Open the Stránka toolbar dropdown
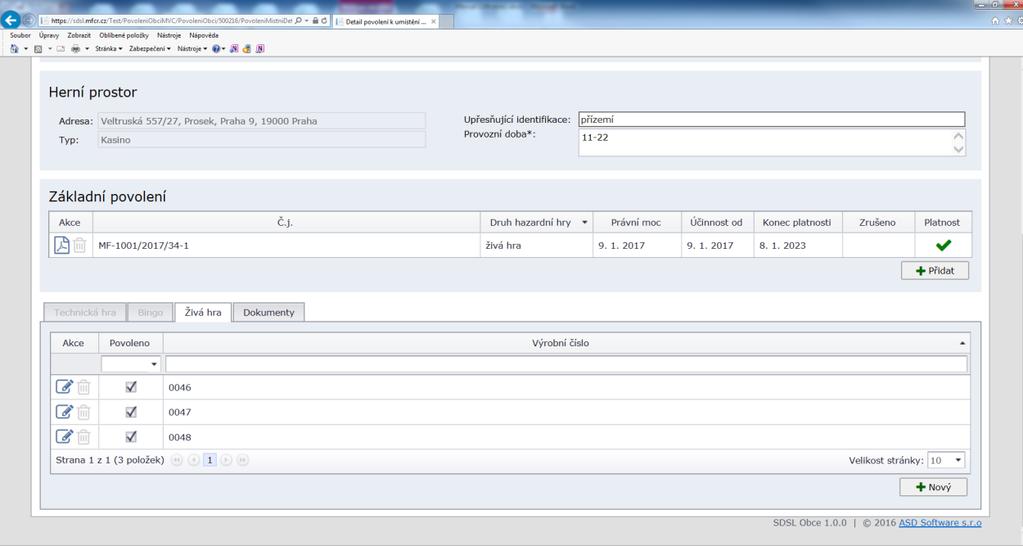This screenshot has width=1023, height=546. click(109, 49)
